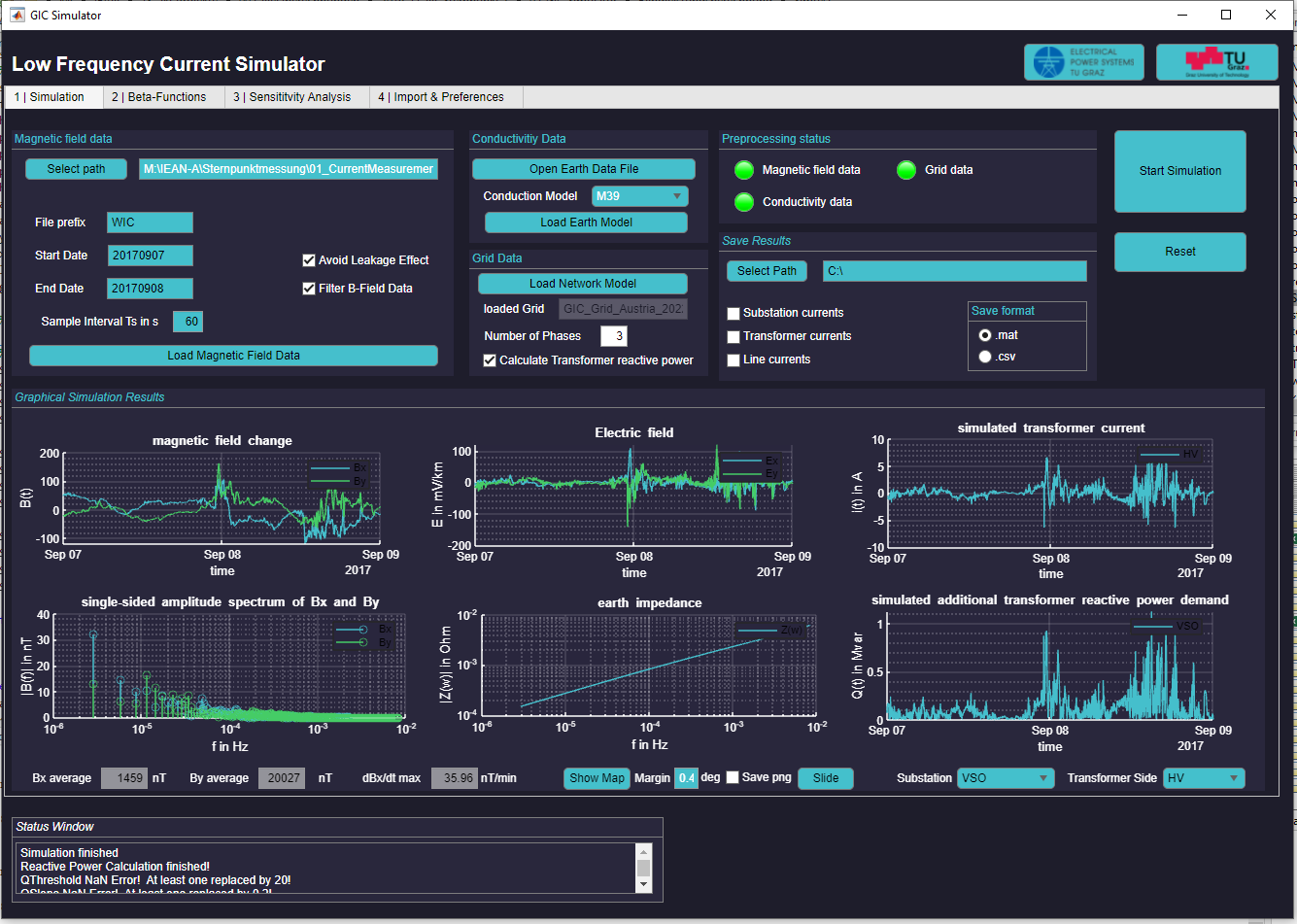Screen dimensions: 1297x924
Task: Click the QThreshold NaN Error status line
Action: coord(155,880)
